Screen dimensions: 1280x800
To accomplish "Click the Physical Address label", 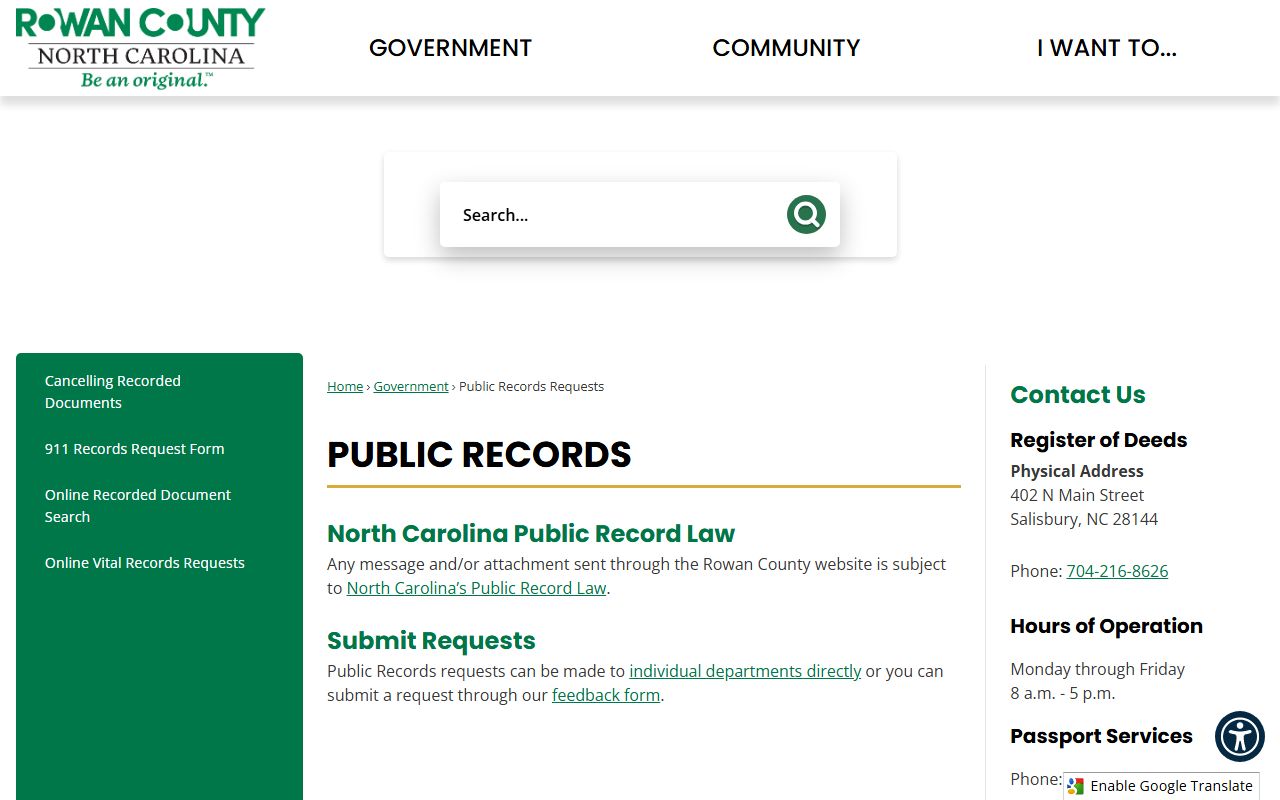I will click(1077, 471).
